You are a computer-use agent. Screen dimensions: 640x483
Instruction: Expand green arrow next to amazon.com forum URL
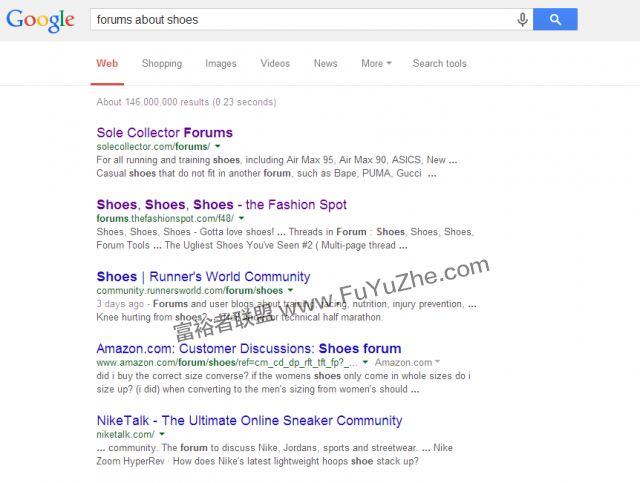click(x=365, y=362)
